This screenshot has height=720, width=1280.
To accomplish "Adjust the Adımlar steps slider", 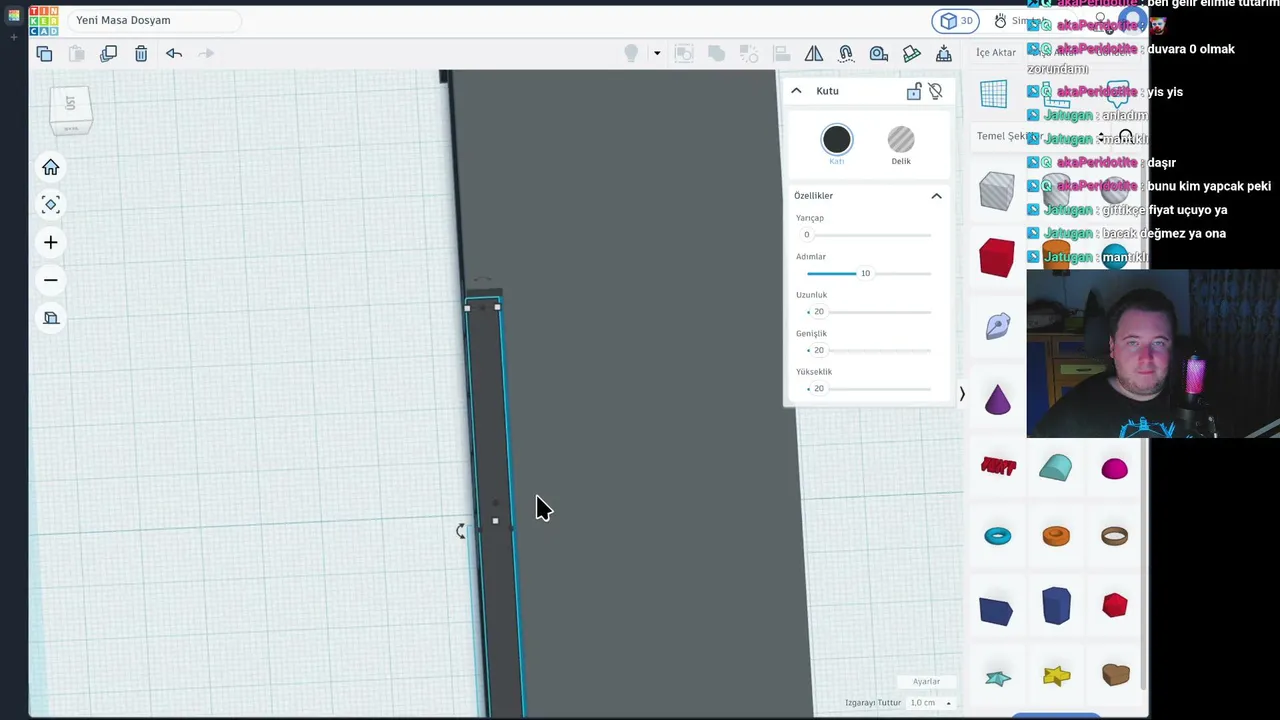I will 868,273.
